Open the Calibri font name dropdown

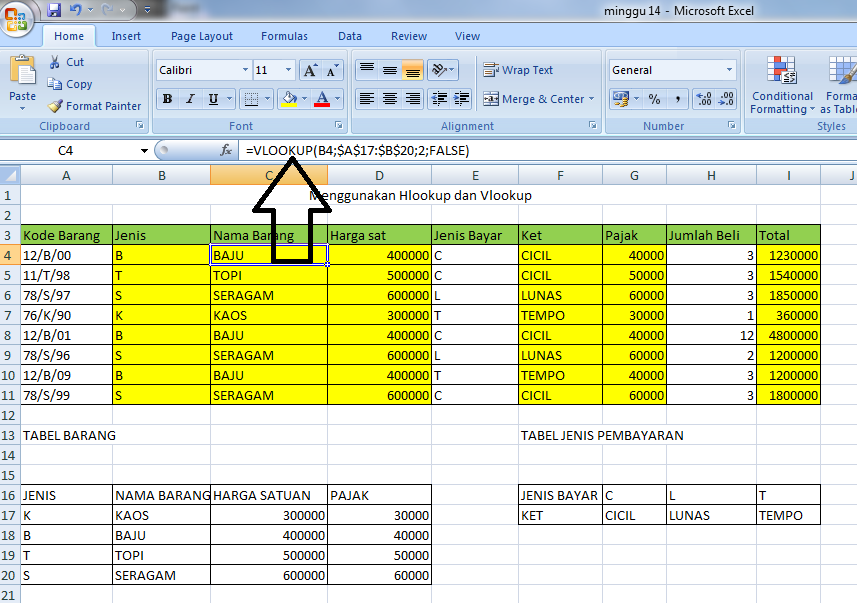245,69
